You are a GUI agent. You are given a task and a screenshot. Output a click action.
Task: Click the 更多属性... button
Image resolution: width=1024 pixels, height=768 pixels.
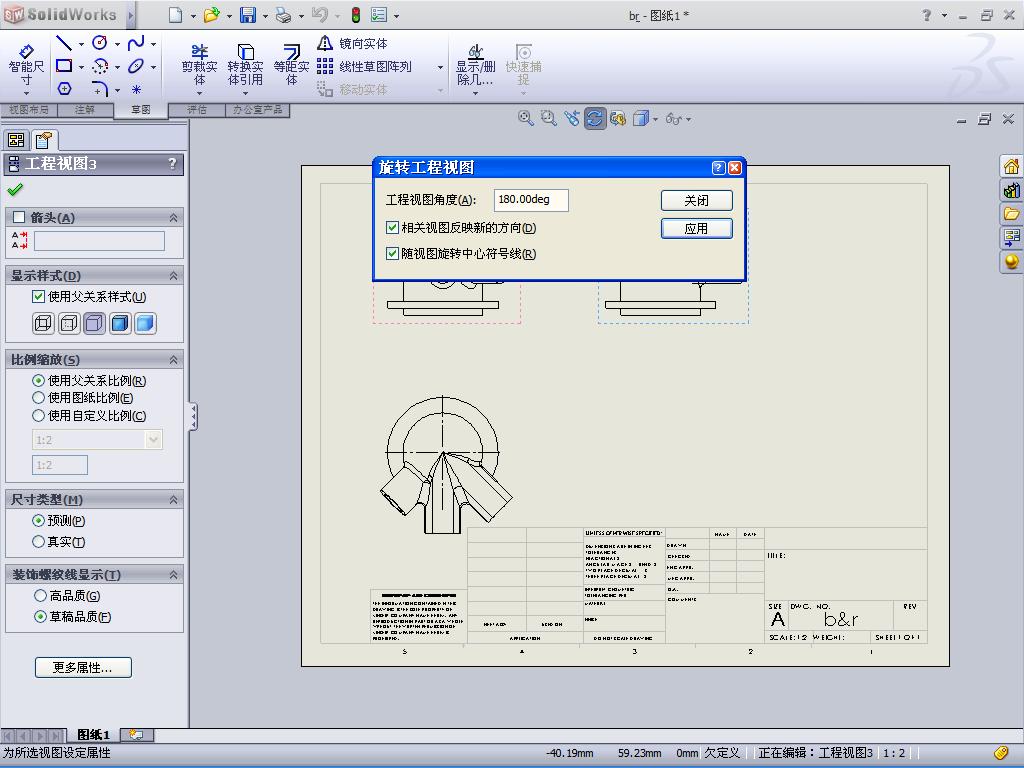coord(83,667)
